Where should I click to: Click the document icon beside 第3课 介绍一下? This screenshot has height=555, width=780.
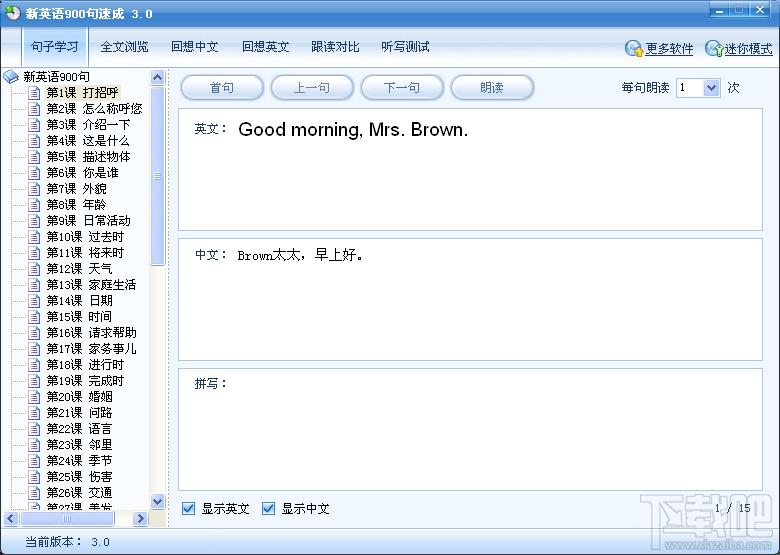point(34,125)
